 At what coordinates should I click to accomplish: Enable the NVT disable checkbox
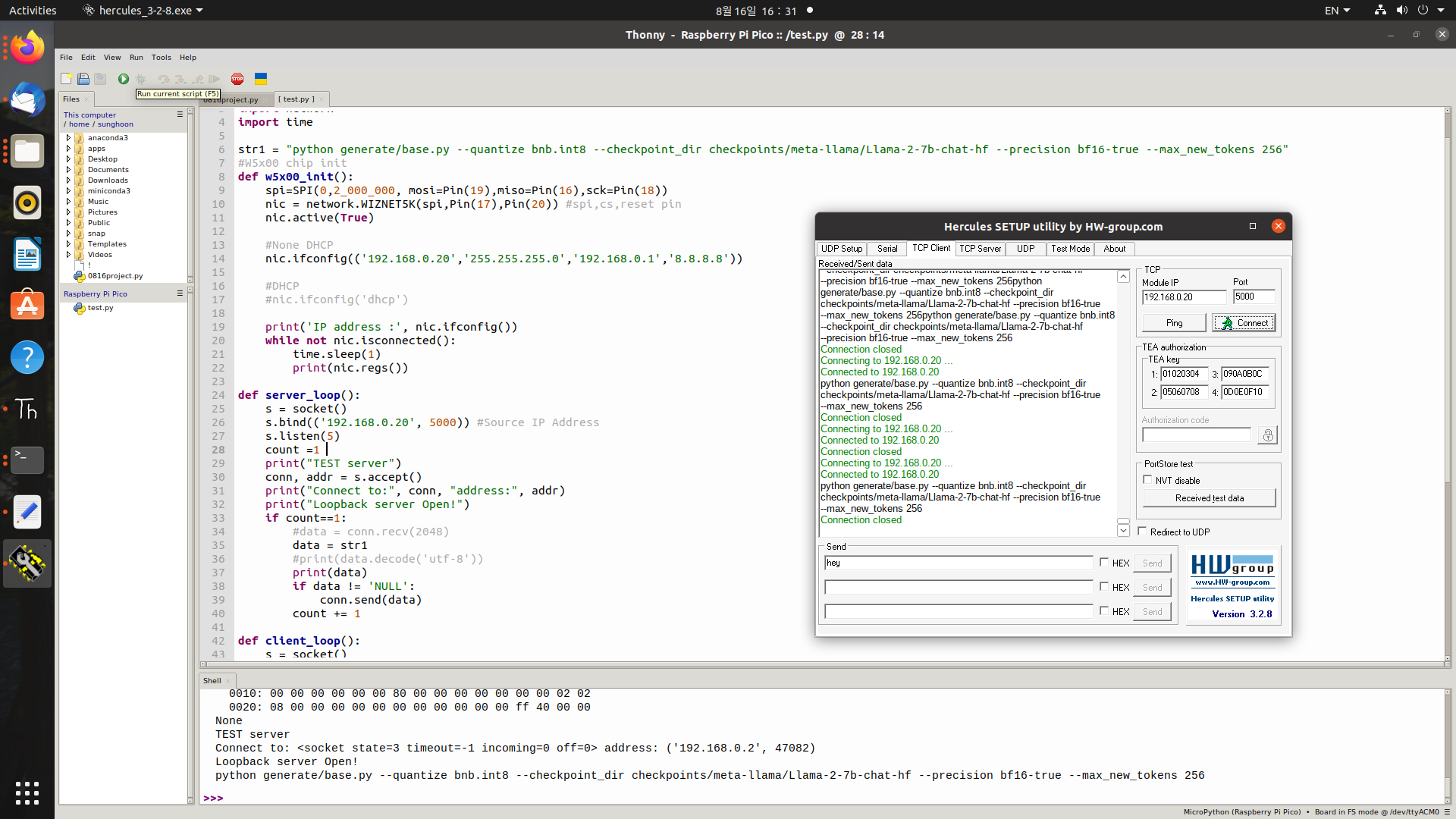1147,479
